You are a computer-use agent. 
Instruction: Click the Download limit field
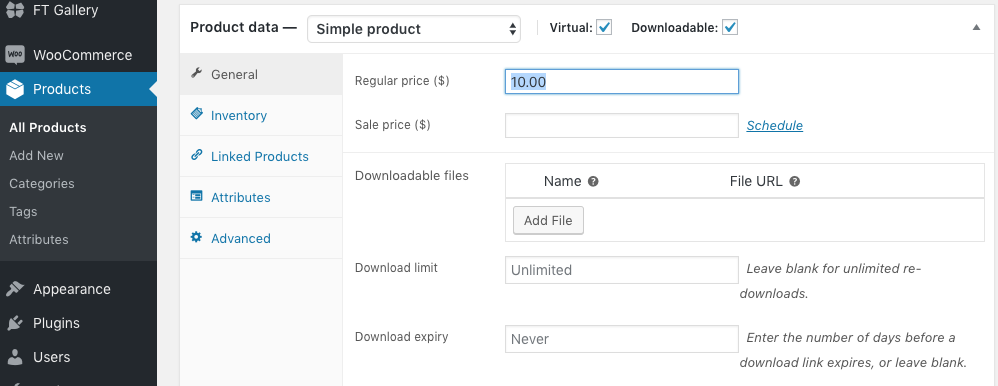point(622,270)
